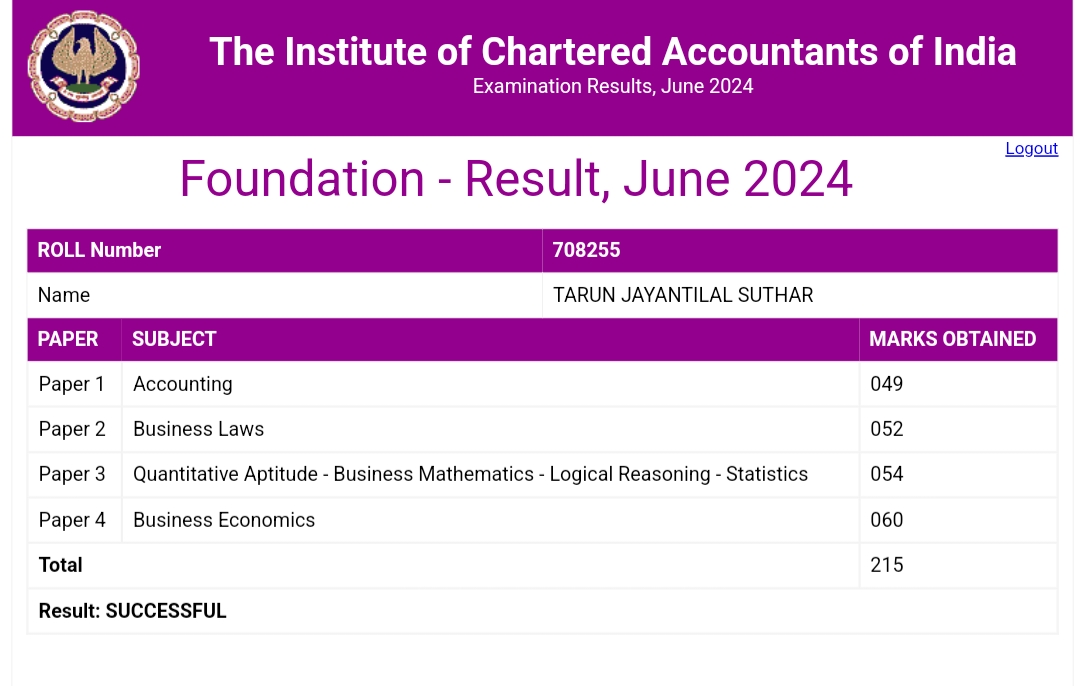Click the Institute of Chartered Accountants title
The width and height of the screenshot is (1080, 686).
612,52
